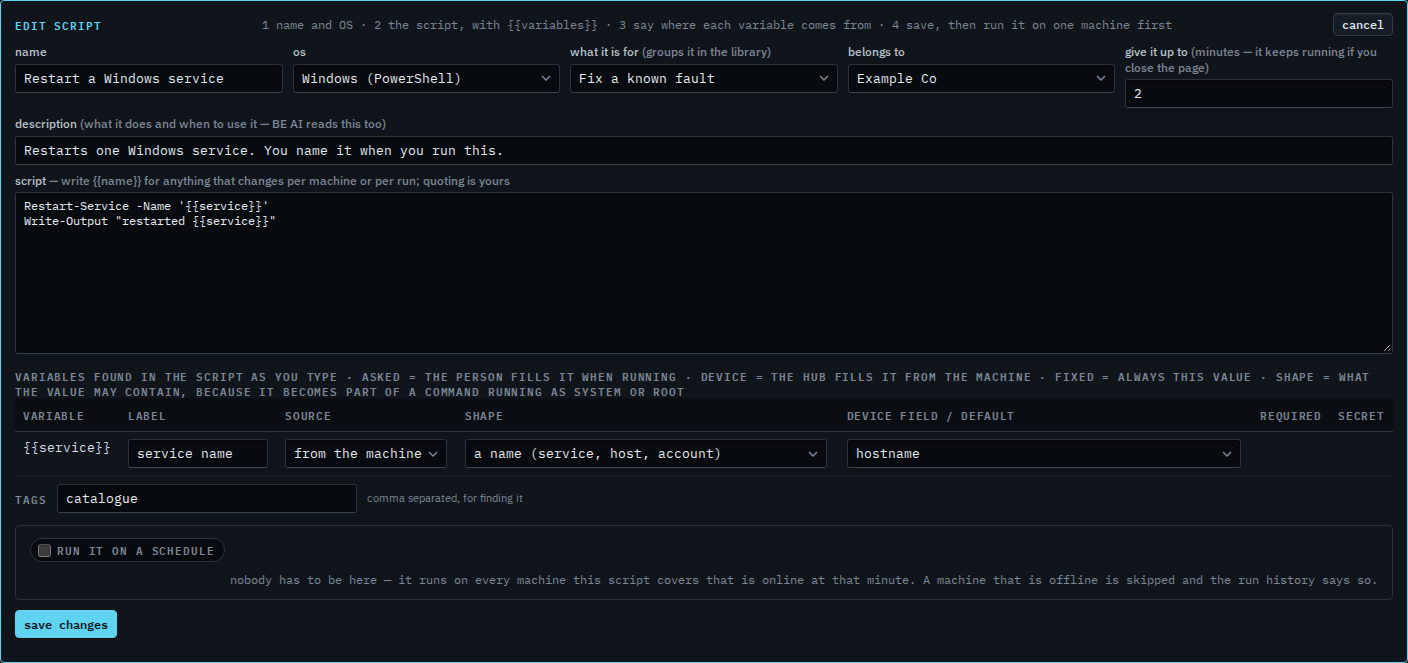Click the 'LABEL' column header
1408x663 pixels.
[x=147, y=416]
